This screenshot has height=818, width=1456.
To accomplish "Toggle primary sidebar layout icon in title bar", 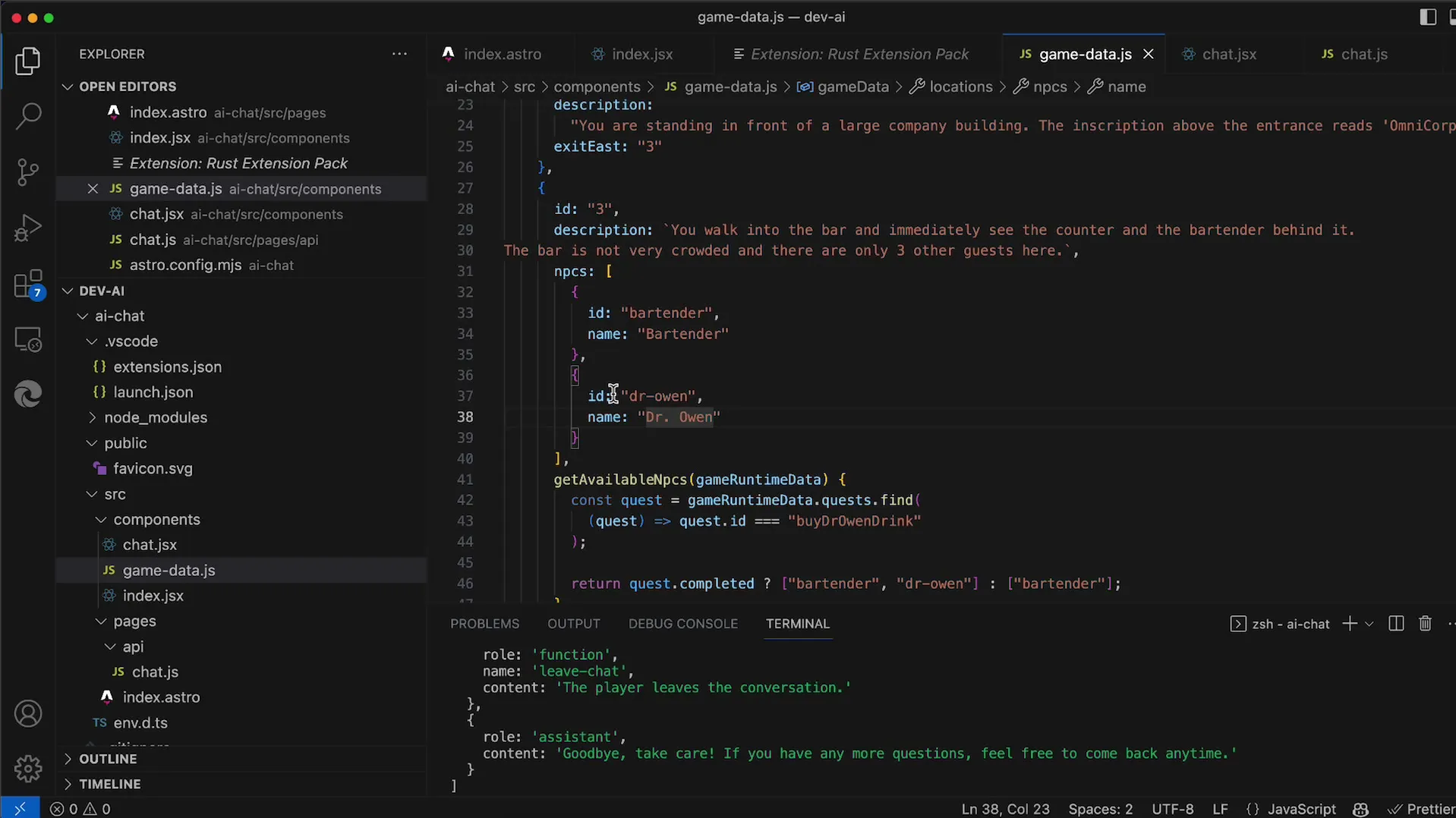I will coord(1427,17).
